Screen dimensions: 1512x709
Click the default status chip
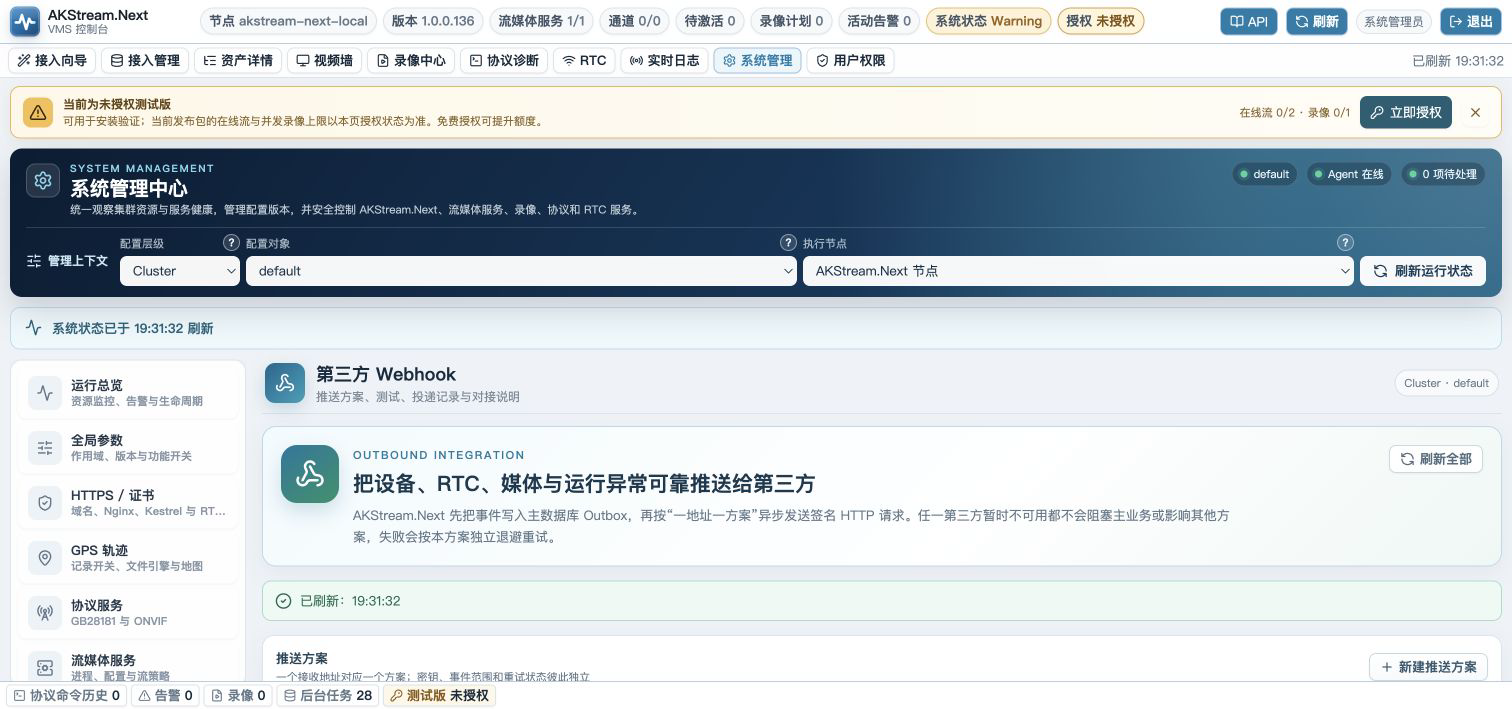(x=1264, y=174)
